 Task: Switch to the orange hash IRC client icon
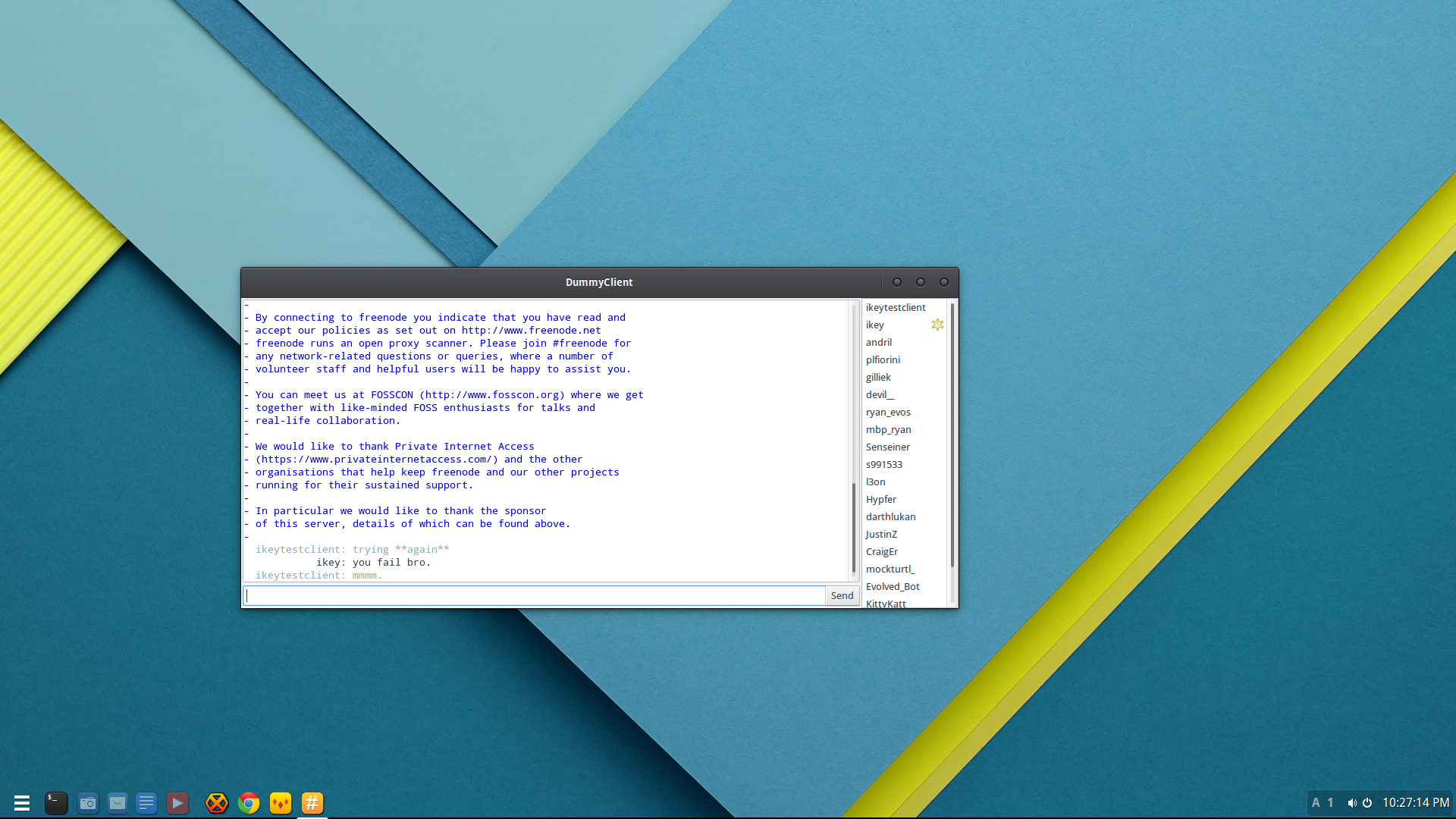pos(312,802)
